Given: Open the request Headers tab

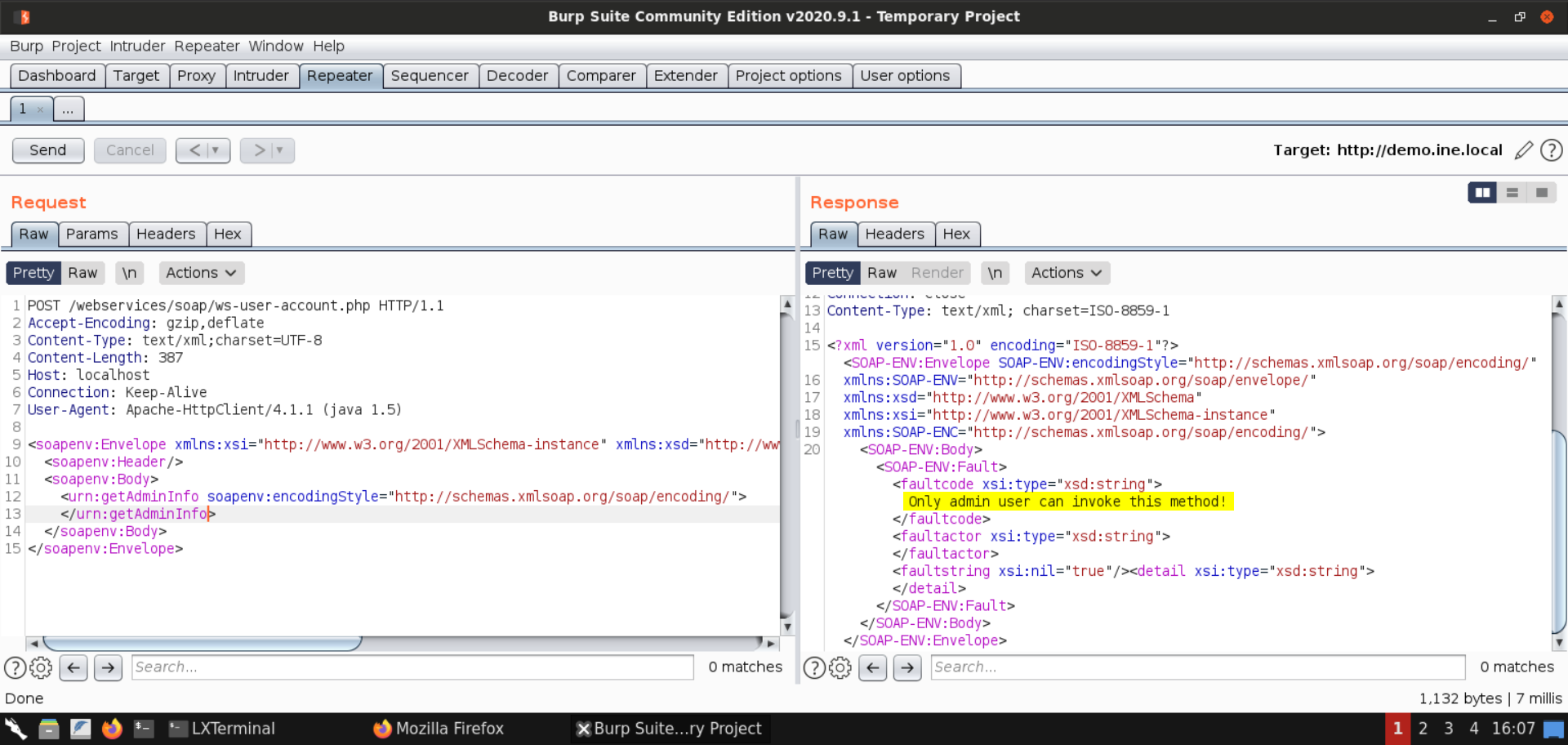Looking at the screenshot, I should pyautogui.click(x=166, y=234).
